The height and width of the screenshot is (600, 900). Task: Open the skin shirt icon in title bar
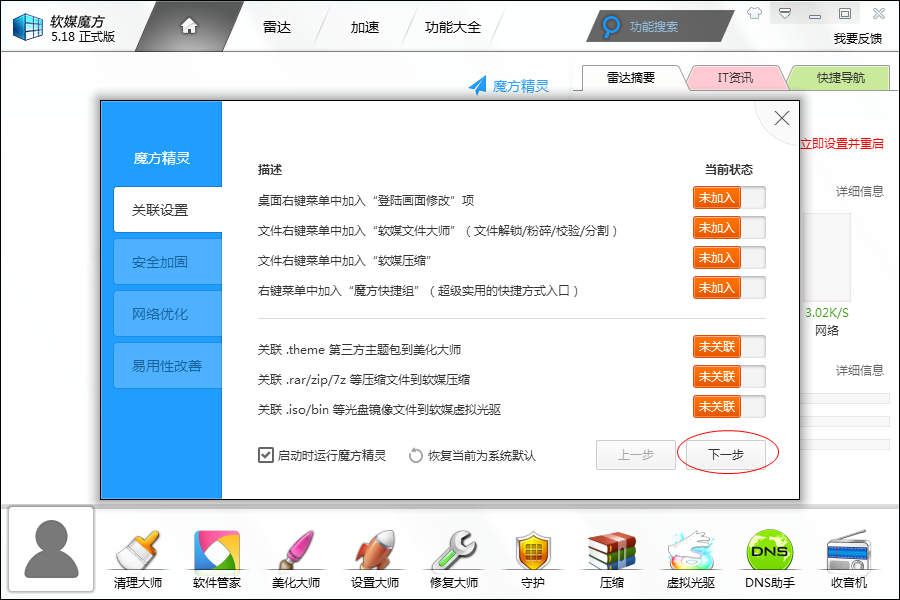tap(754, 13)
